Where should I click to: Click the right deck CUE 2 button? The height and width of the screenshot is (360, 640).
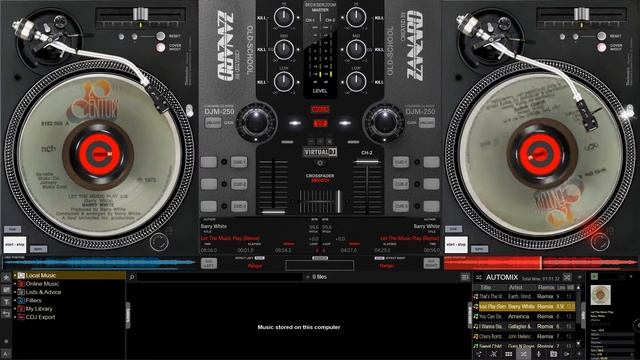(400, 184)
